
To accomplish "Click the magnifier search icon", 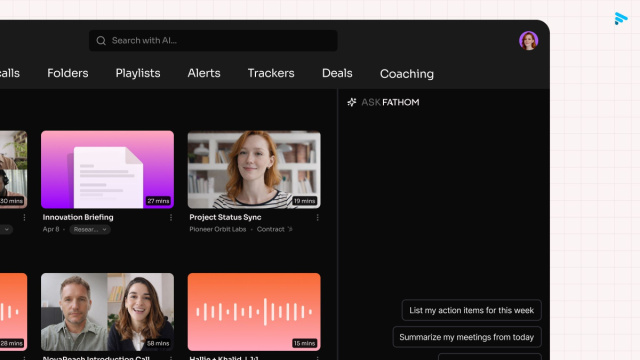I will tap(101, 40).
